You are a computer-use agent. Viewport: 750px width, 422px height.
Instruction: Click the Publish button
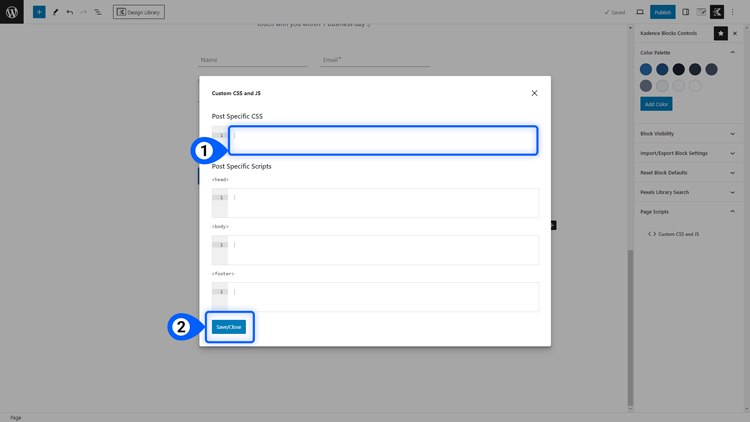click(x=662, y=12)
